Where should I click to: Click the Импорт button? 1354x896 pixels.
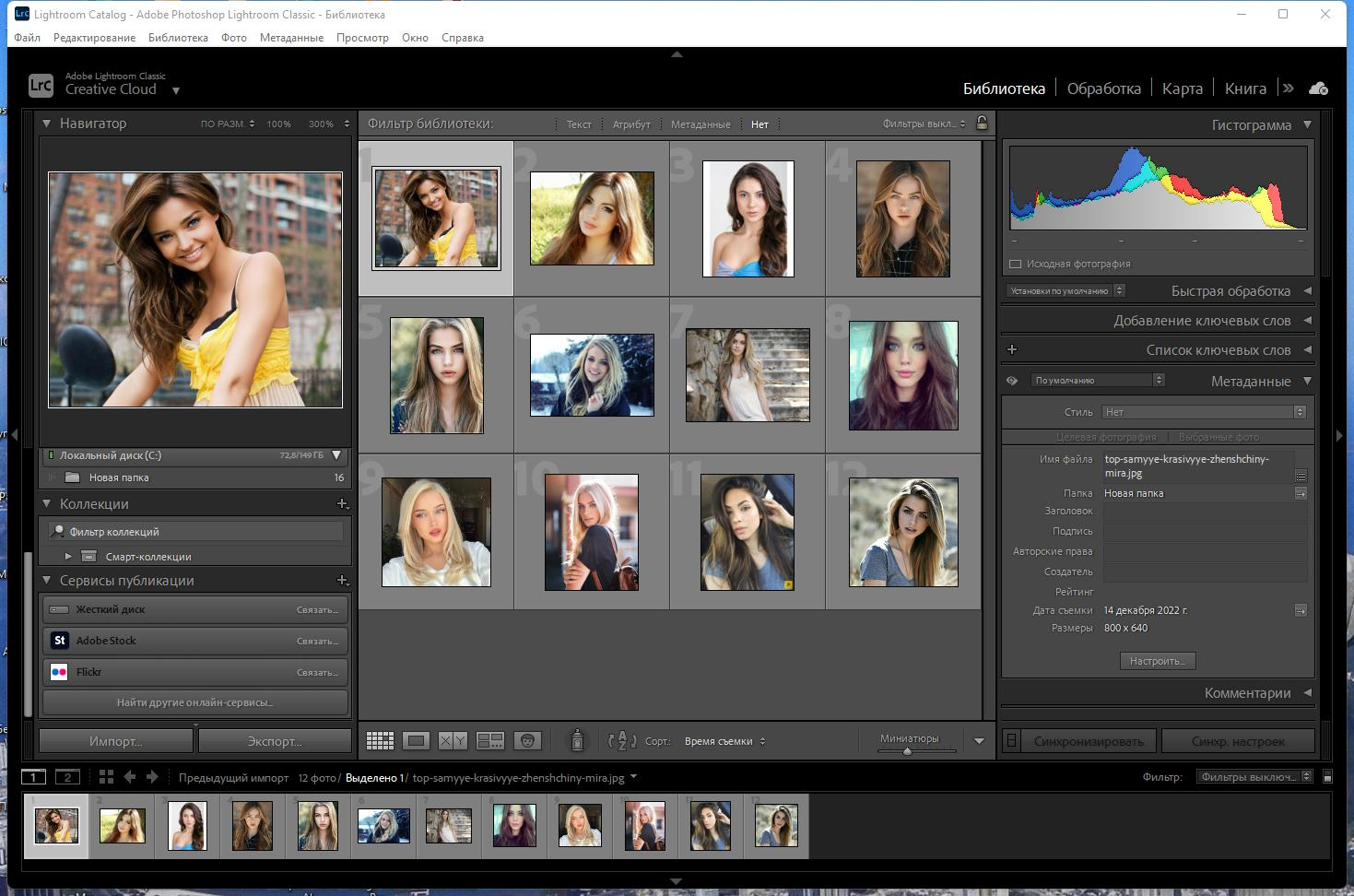tap(116, 741)
